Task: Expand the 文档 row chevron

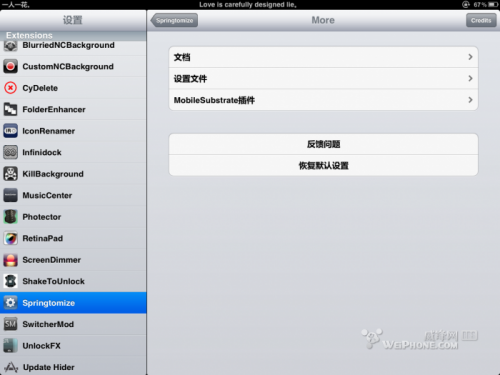Action: [x=470, y=57]
